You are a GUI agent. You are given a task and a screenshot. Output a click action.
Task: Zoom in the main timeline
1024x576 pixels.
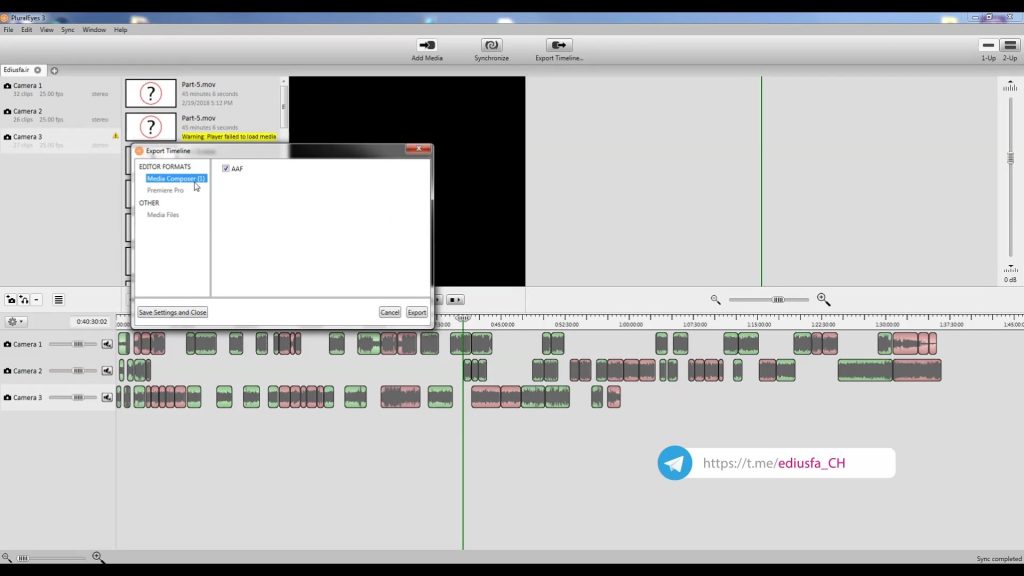pyautogui.click(x=824, y=300)
